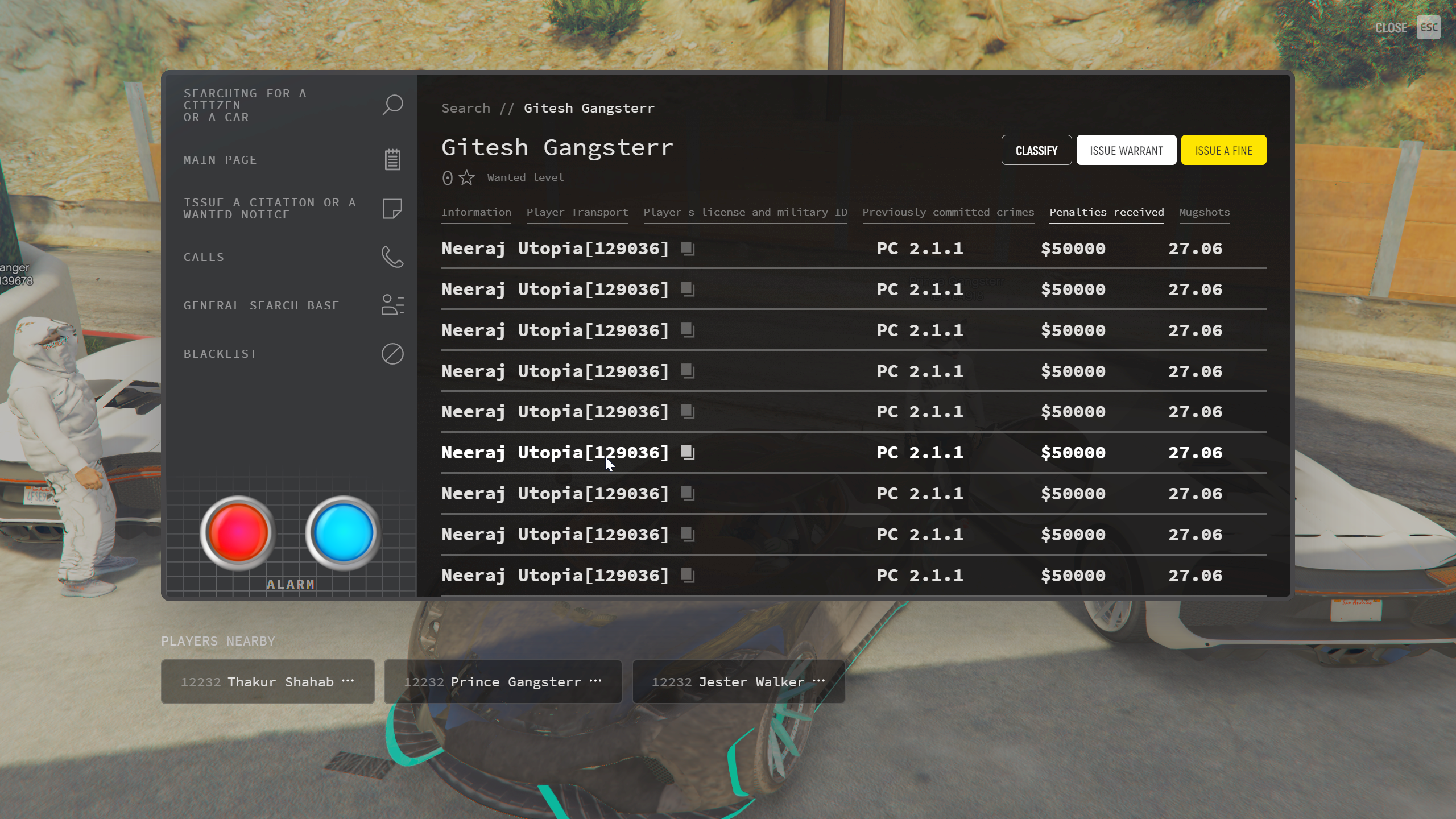Open the citation or wanted notice icon

coord(392,209)
